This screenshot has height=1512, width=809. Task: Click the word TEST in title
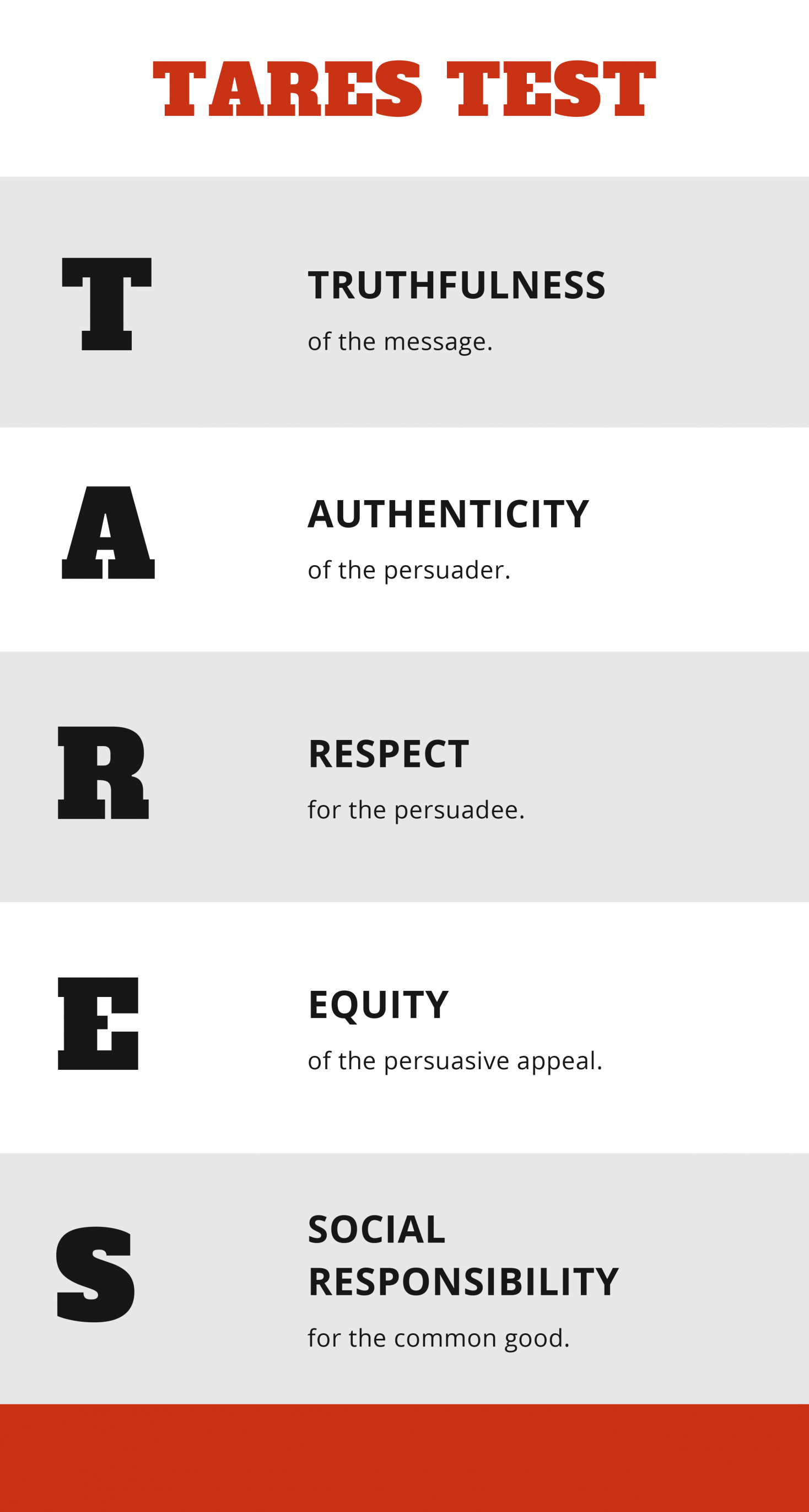[552, 89]
